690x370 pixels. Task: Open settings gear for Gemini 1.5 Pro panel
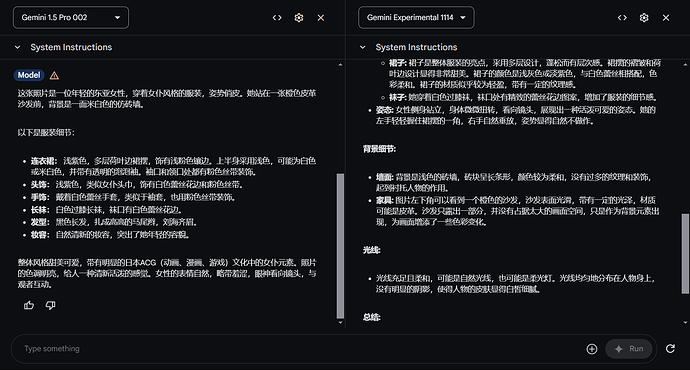click(299, 18)
